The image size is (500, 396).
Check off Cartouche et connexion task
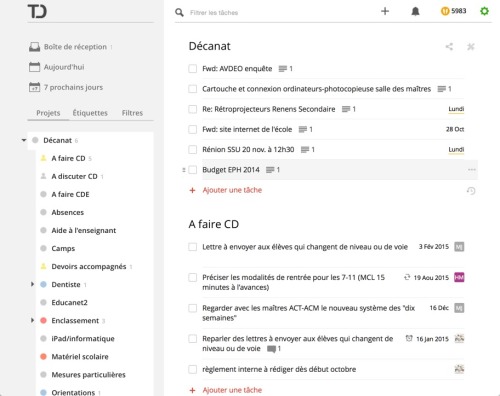tap(193, 89)
